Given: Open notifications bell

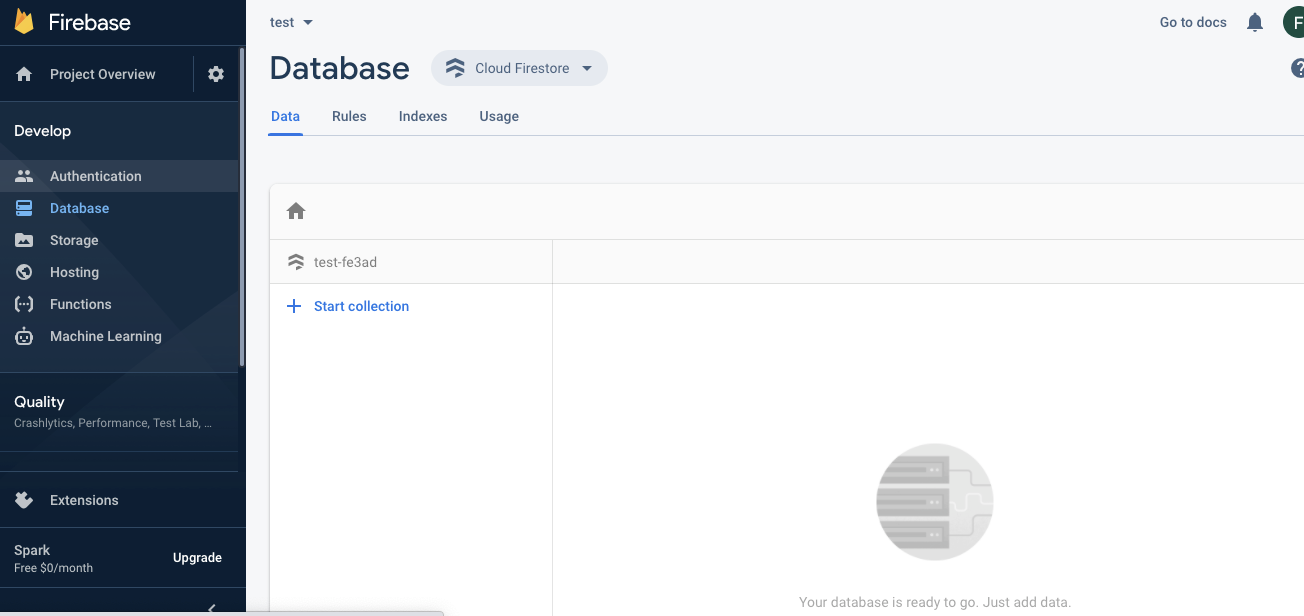Looking at the screenshot, I should pos(1255,22).
